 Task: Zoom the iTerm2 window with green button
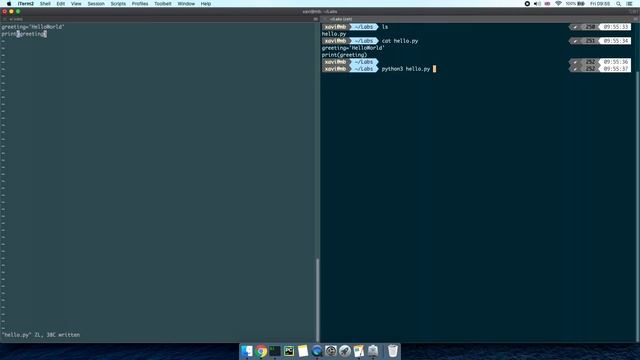pyautogui.click(x=18, y=11)
